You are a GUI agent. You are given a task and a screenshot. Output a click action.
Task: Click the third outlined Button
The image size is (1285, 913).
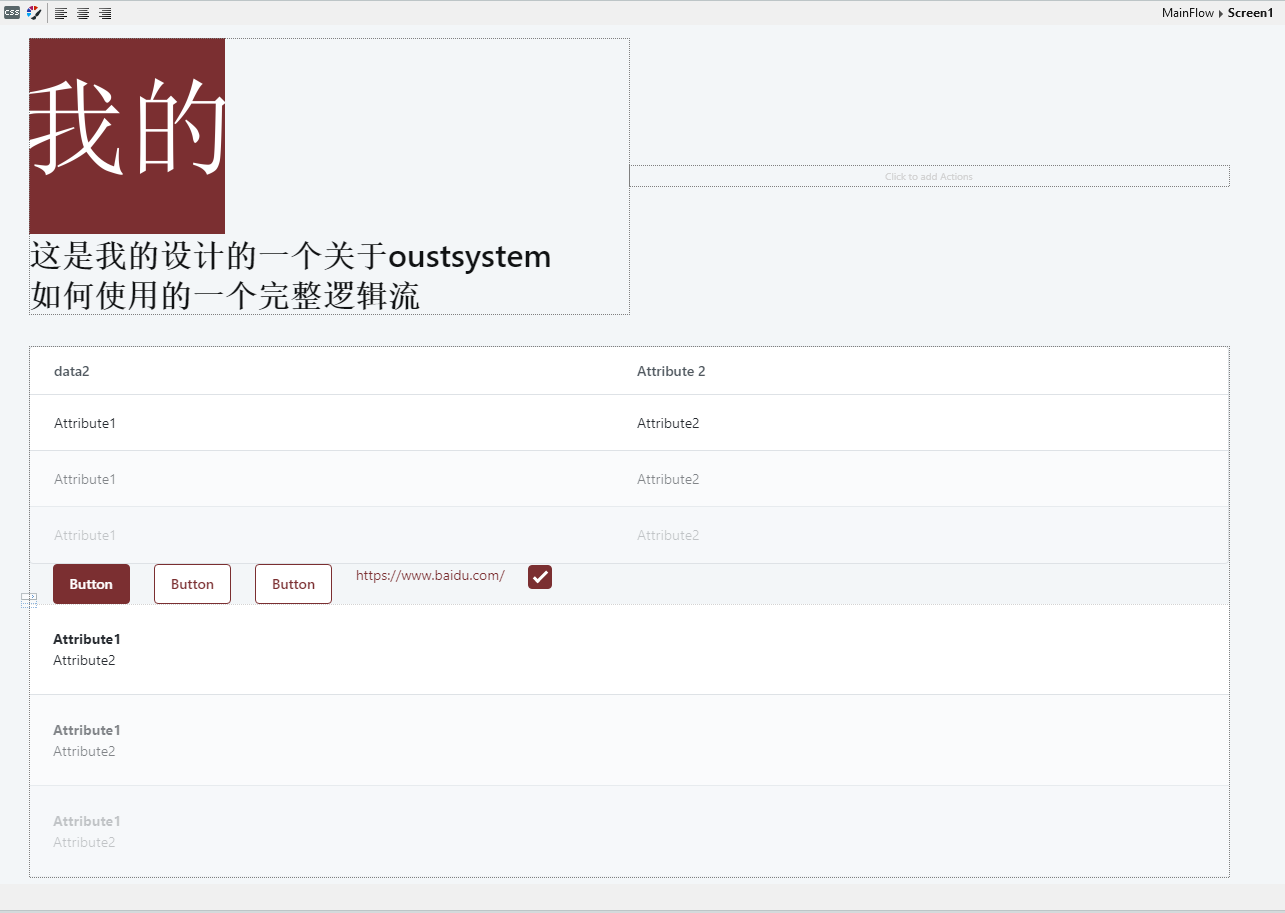(x=293, y=583)
